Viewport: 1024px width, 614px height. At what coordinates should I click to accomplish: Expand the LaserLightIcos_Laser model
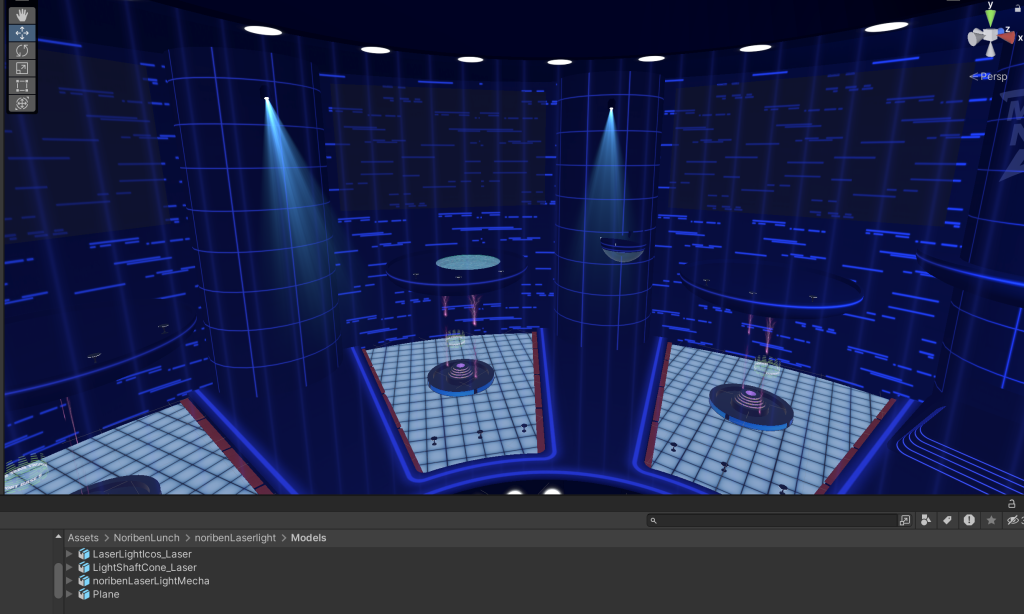pyautogui.click(x=69, y=554)
